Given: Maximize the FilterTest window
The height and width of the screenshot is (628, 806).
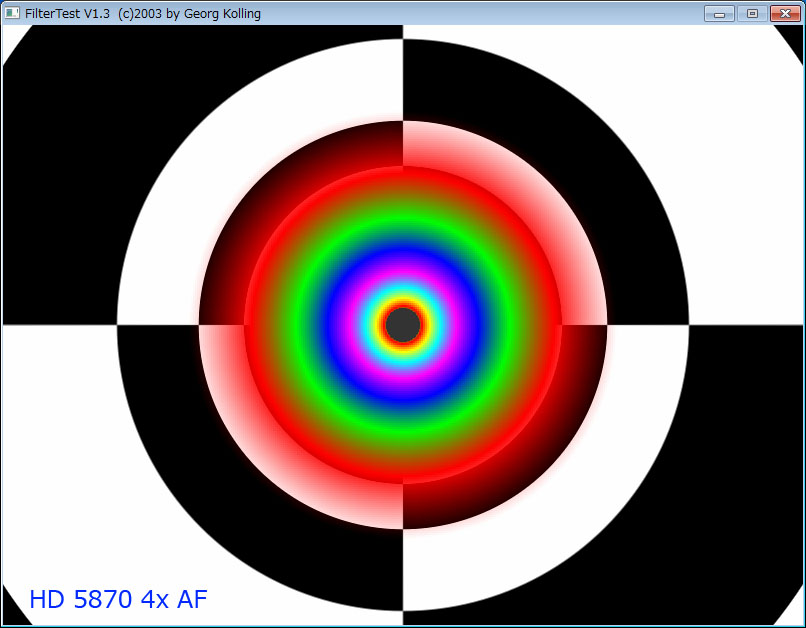Looking at the screenshot, I should coord(752,14).
